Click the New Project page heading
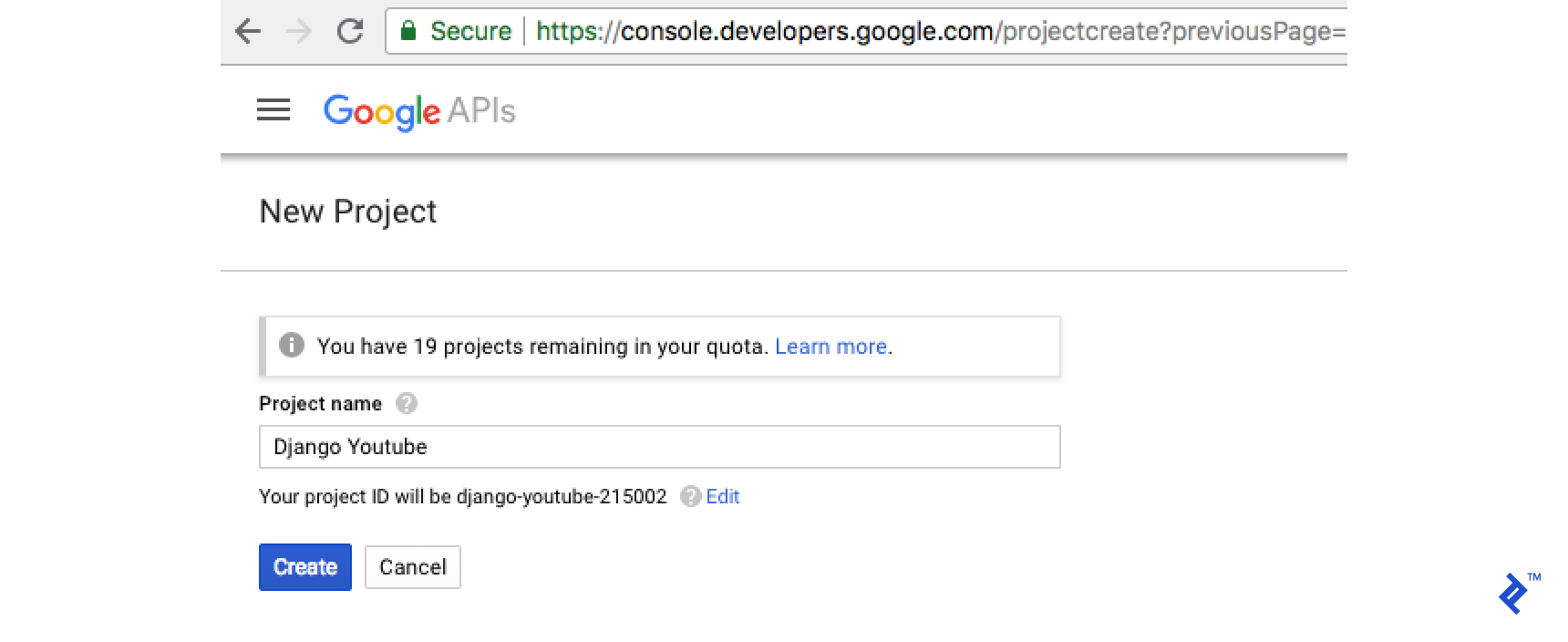Image resolution: width=1568 pixels, height=642 pixels. pos(349,212)
